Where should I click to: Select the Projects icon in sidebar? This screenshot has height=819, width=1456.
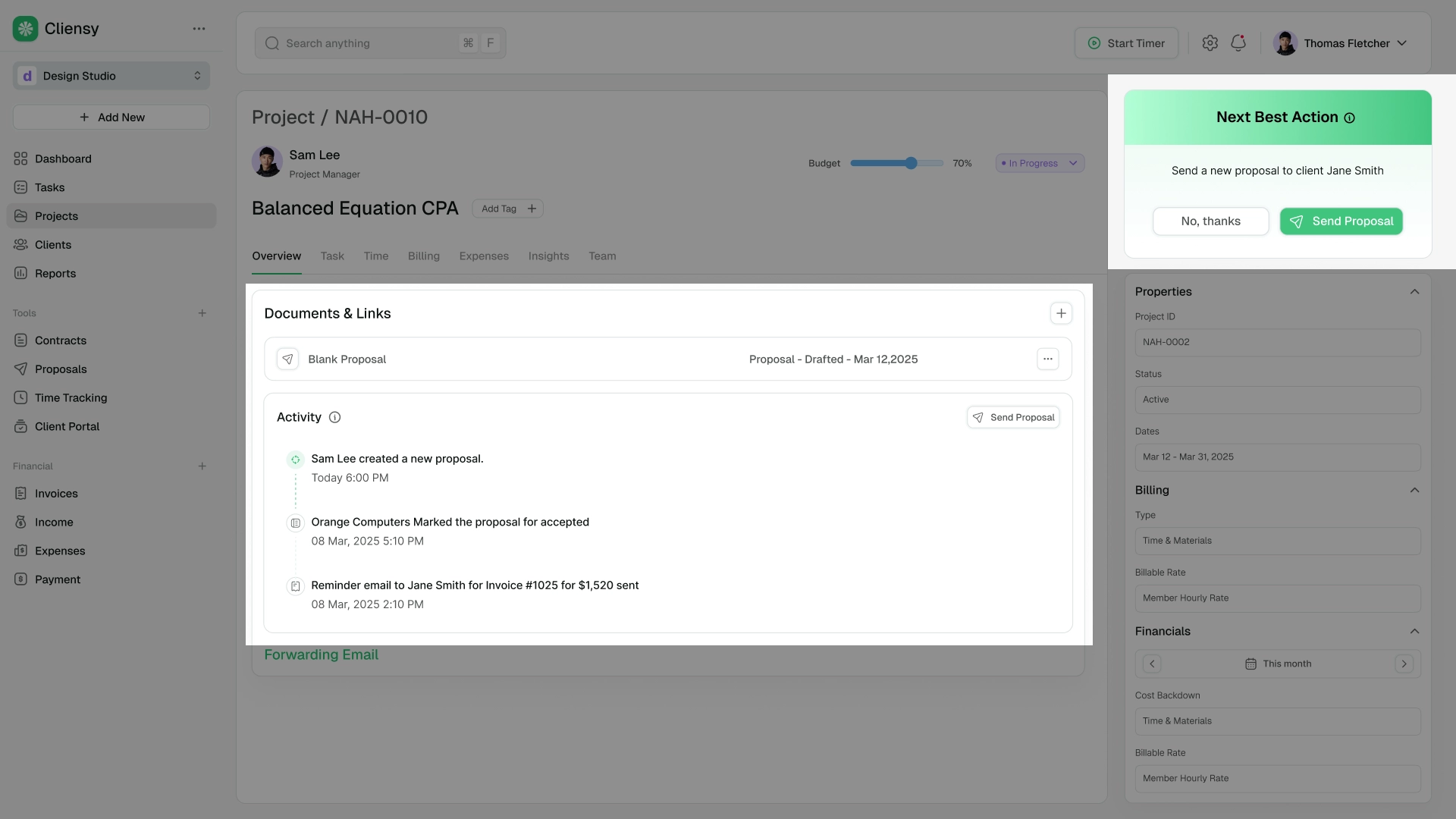point(20,216)
